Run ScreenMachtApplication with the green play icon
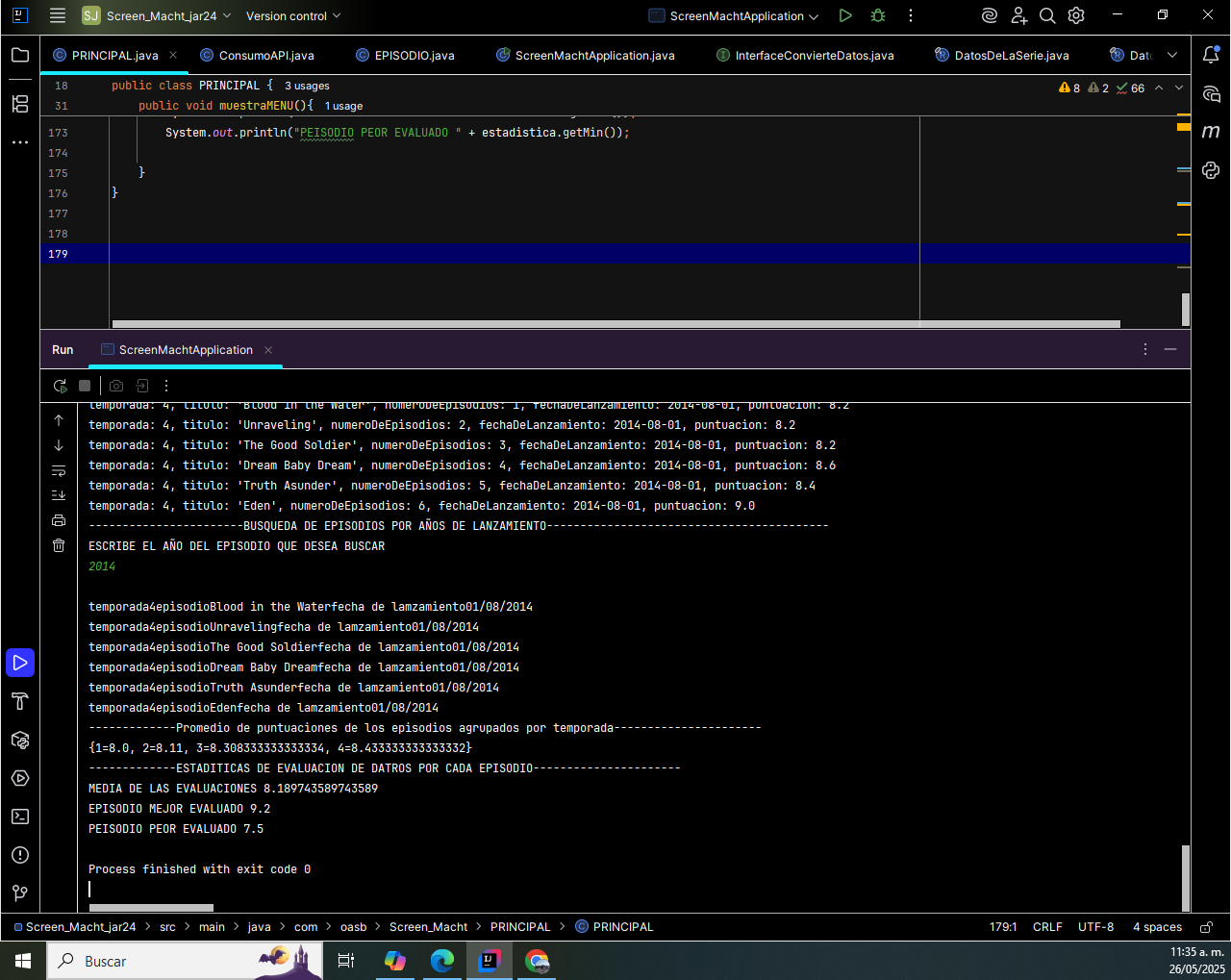The height and width of the screenshot is (980, 1231). (845, 15)
